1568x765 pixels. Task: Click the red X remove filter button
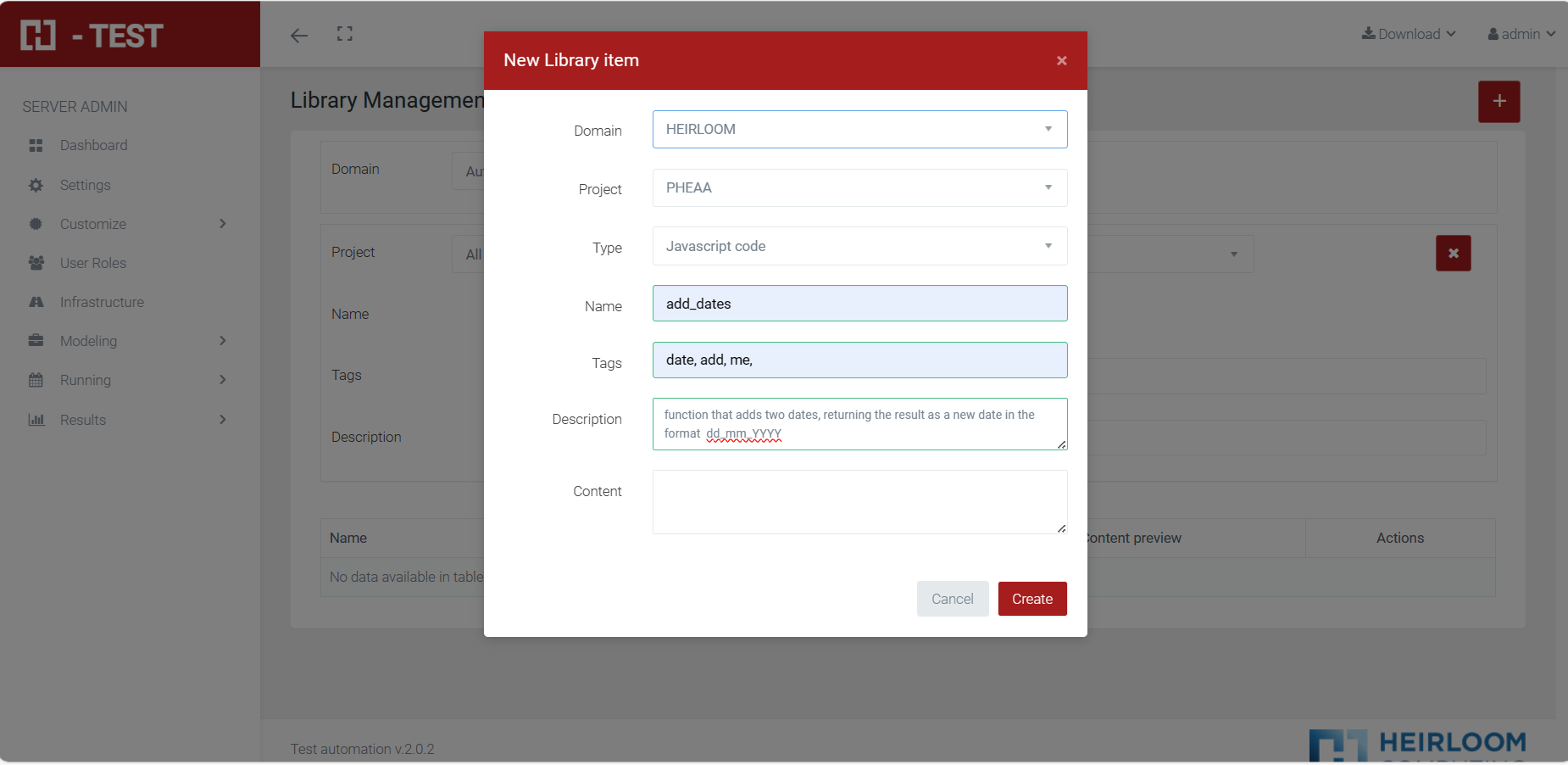pos(1453,254)
